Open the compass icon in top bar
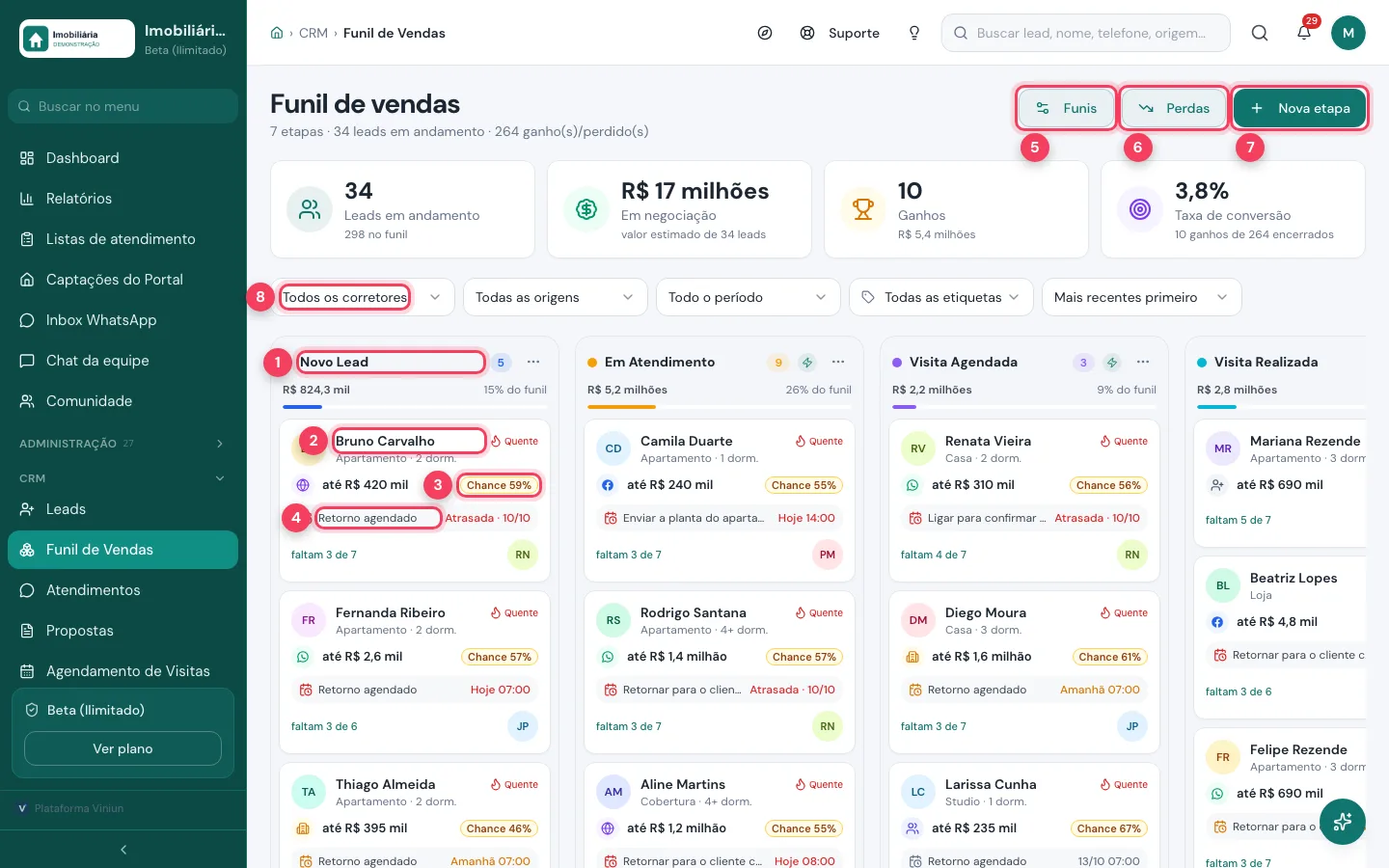The image size is (1389, 868). (x=765, y=33)
